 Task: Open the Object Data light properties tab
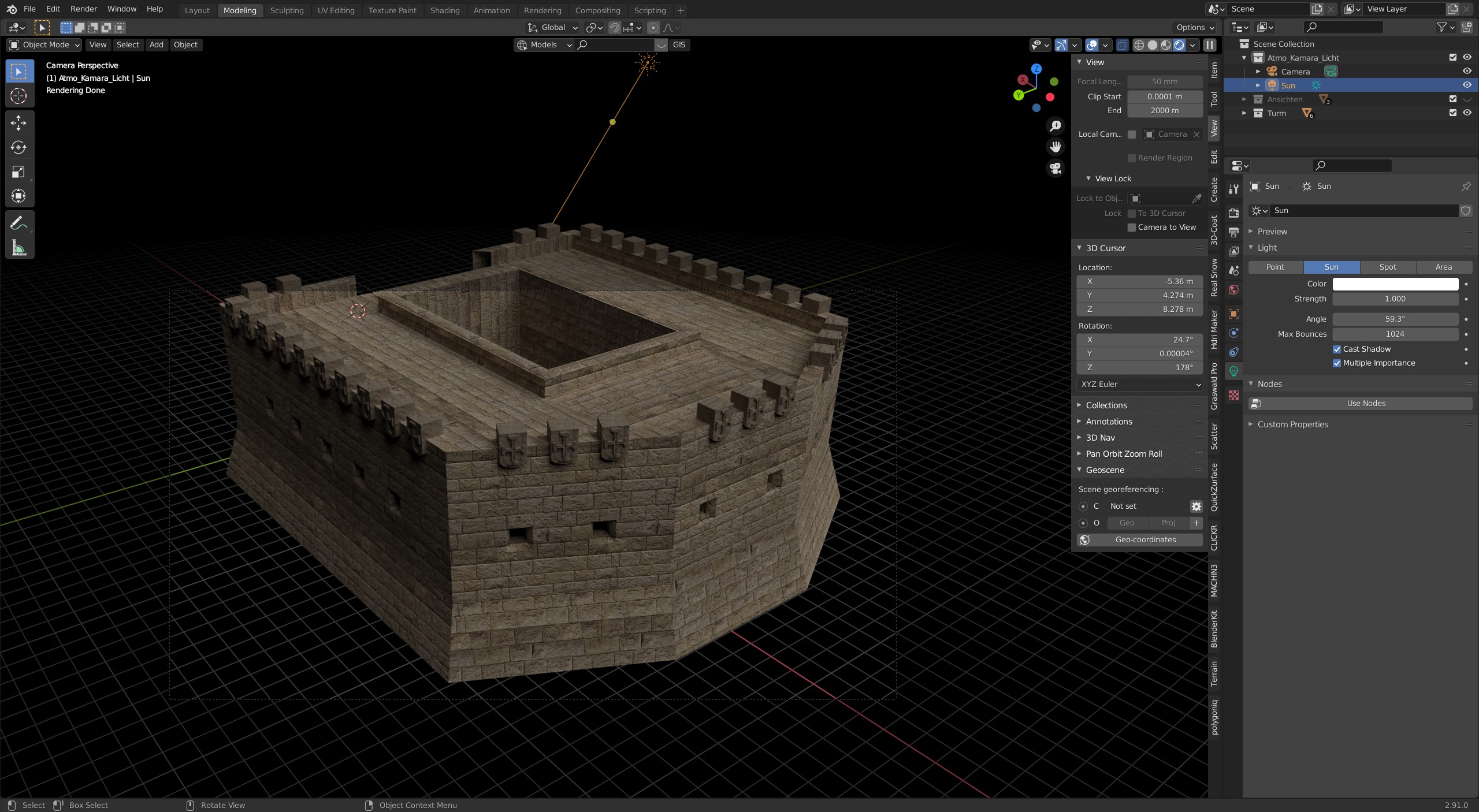pos(1233,371)
